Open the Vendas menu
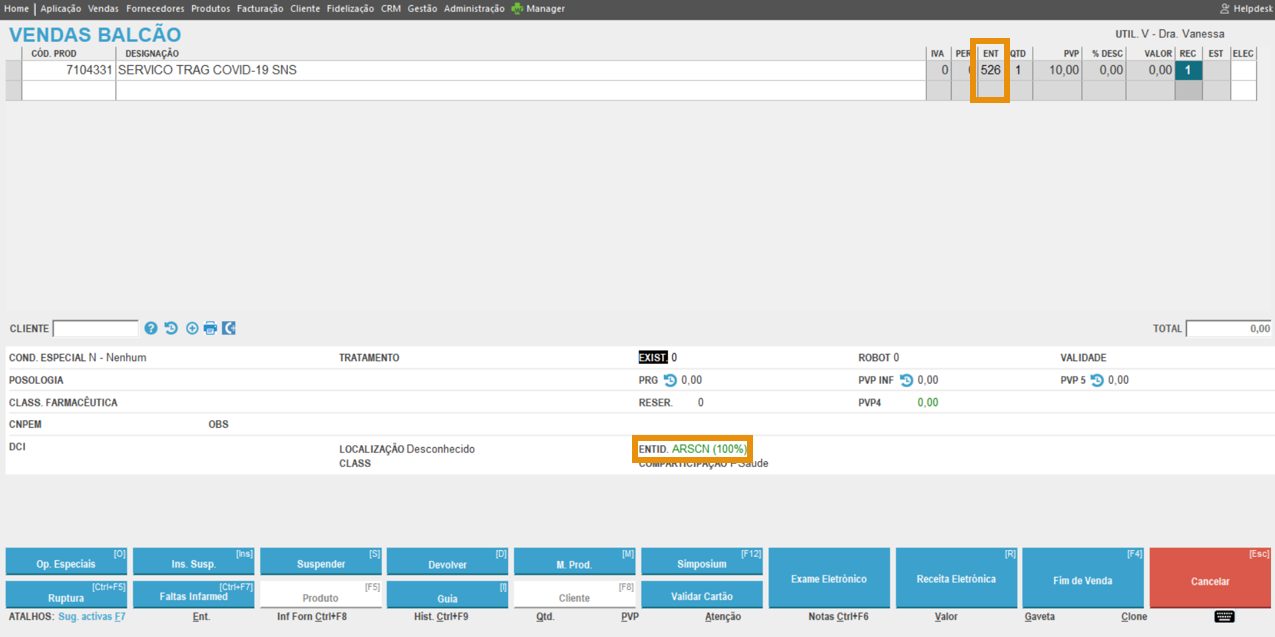Viewport: 1275px width, 637px height. [103, 9]
